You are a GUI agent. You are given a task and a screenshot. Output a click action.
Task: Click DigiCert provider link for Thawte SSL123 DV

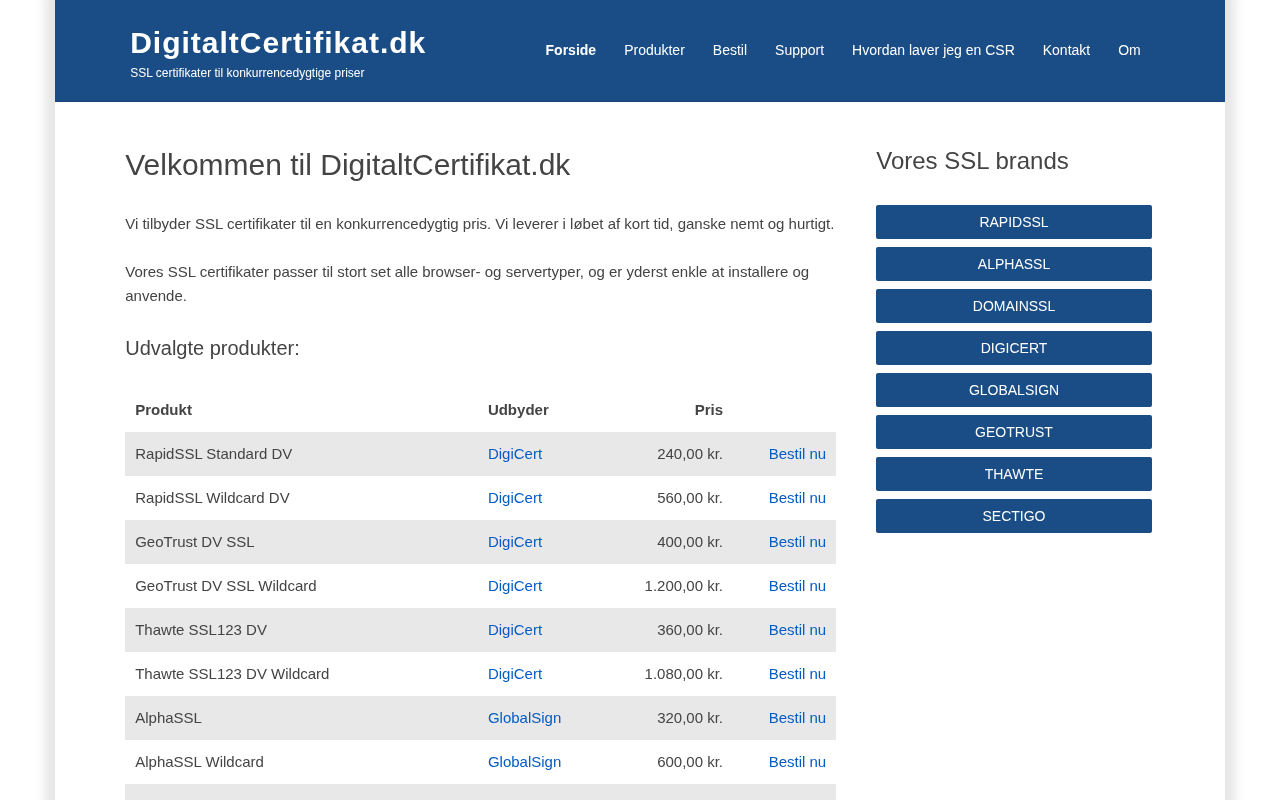(x=514, y=630)
